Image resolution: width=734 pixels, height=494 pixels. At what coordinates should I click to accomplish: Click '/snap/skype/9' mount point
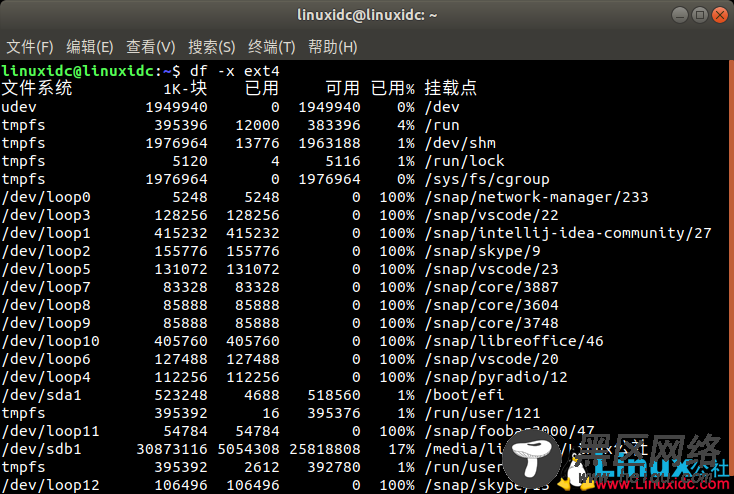click(x=483, y=251)
